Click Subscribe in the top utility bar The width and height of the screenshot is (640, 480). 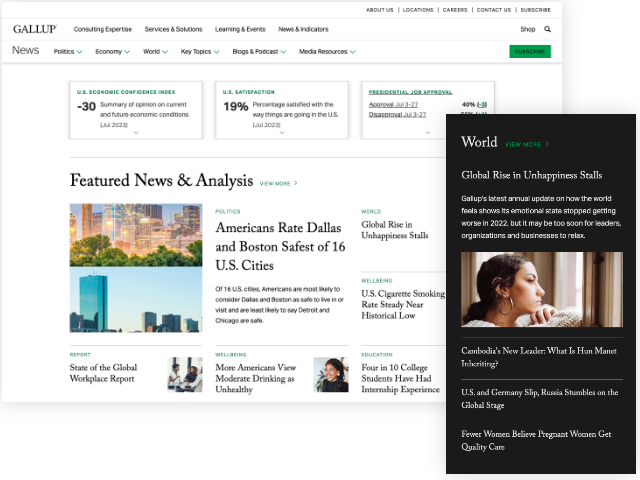pyautogui.click(x=536, y=10)
